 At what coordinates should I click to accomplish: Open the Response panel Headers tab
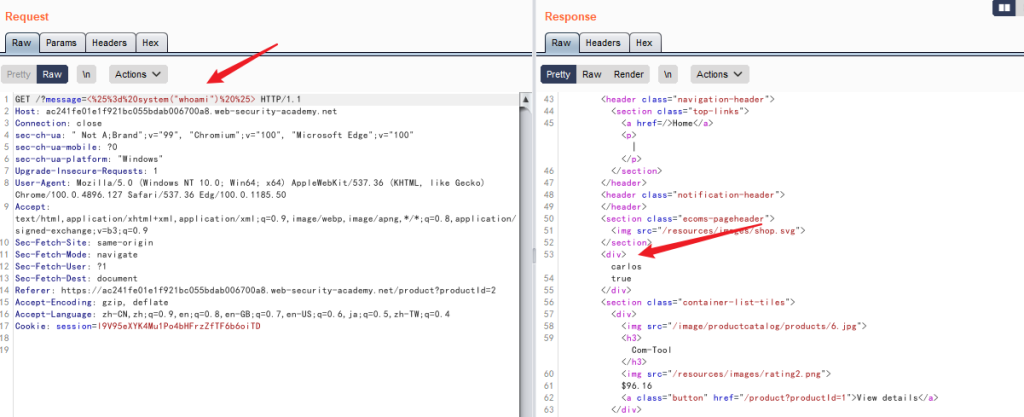coord(602,43)
